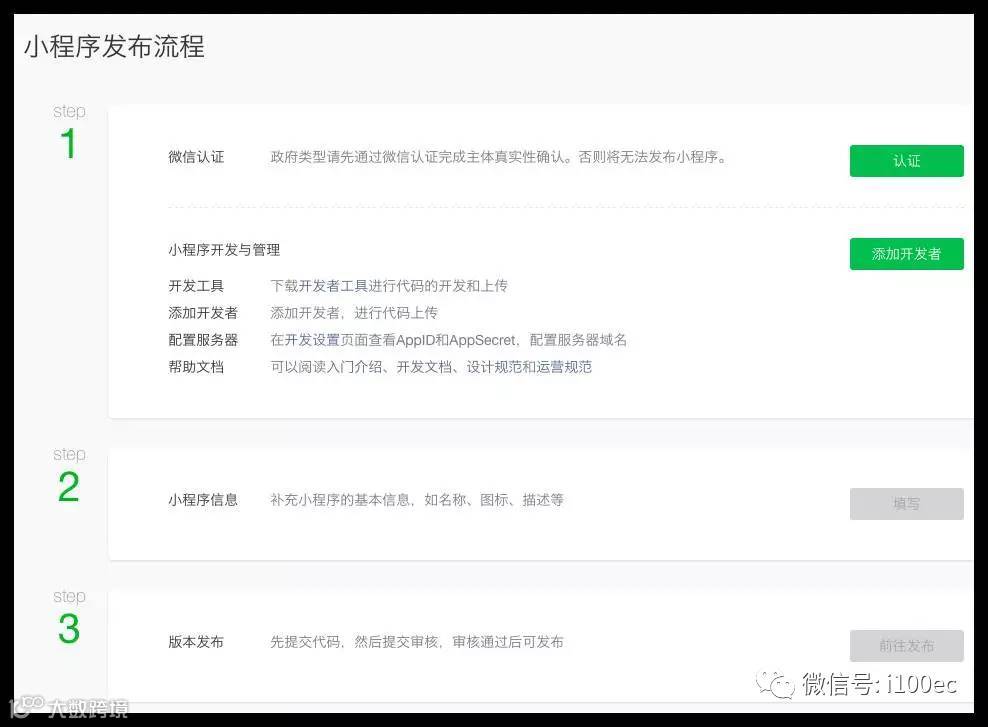Click the 添加开发者 row label in list
Screen dimensions: 988x727
point(203,313)
